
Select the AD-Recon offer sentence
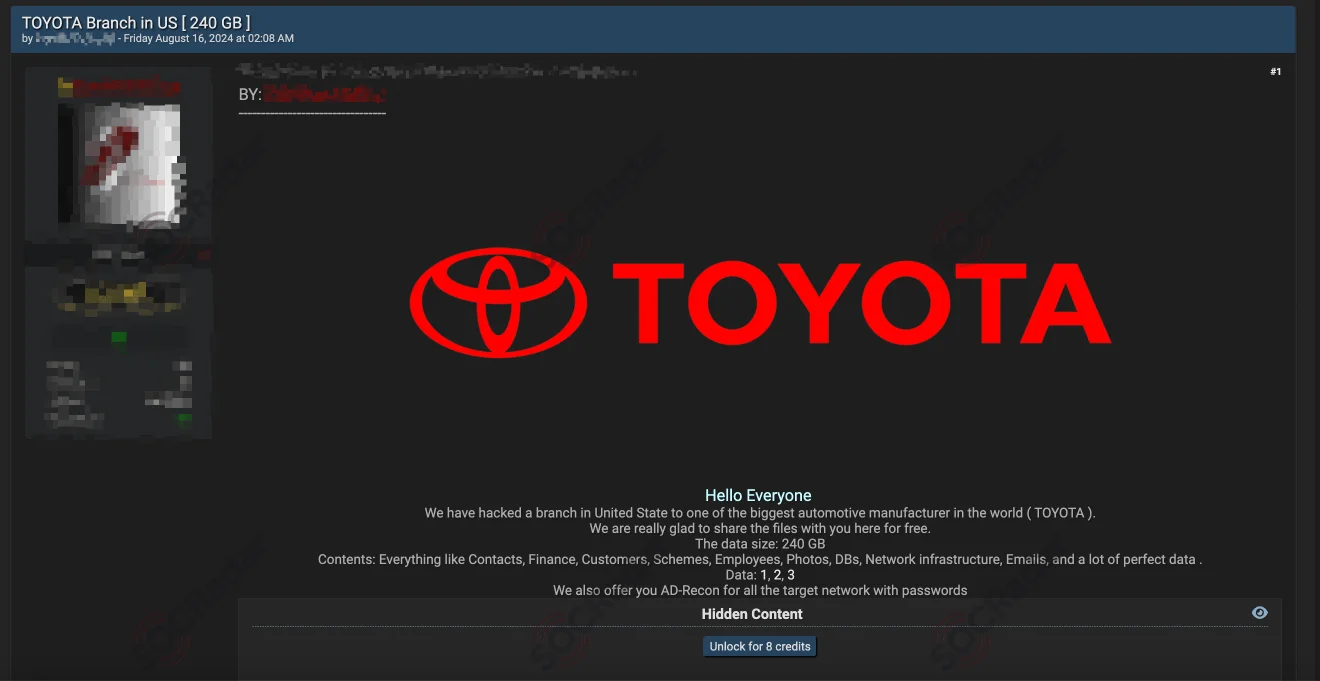(760, 590)
